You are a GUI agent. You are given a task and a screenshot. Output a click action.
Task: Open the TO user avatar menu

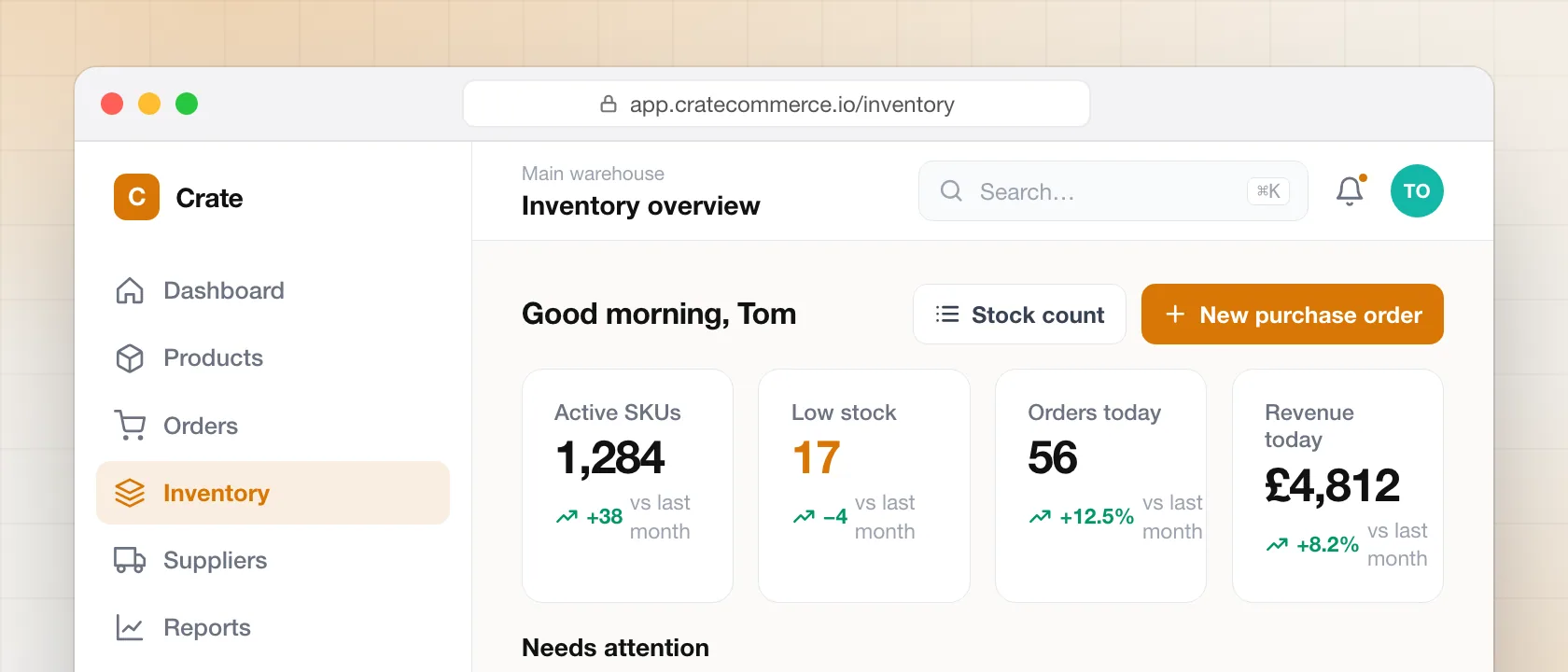[x=1417, y=191]
